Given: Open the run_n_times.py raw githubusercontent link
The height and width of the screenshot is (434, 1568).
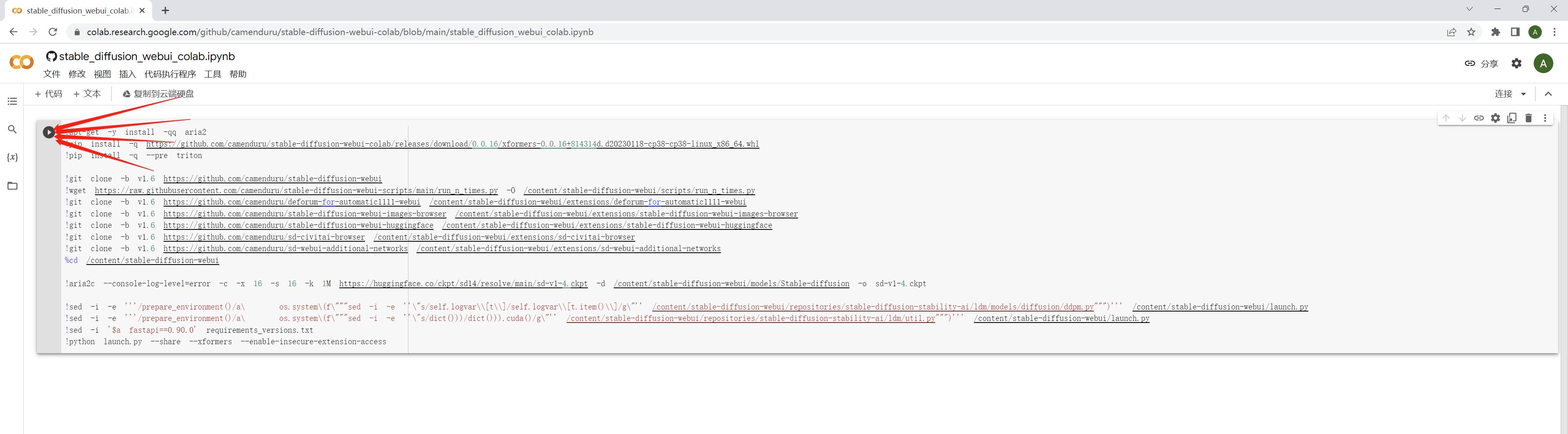Looking at the screenshot, I should 296,191.
